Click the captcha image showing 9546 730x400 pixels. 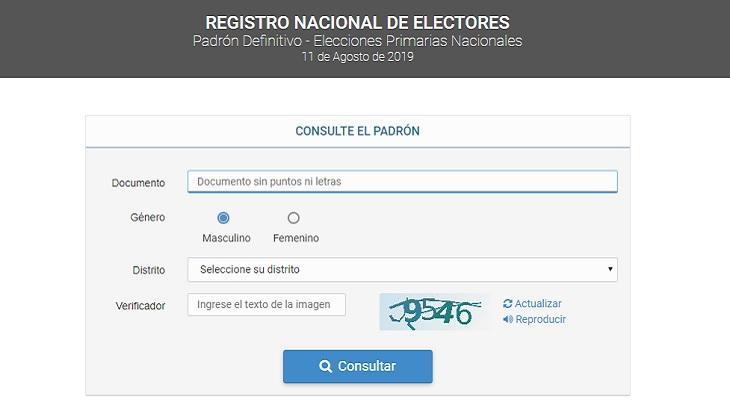435,312
